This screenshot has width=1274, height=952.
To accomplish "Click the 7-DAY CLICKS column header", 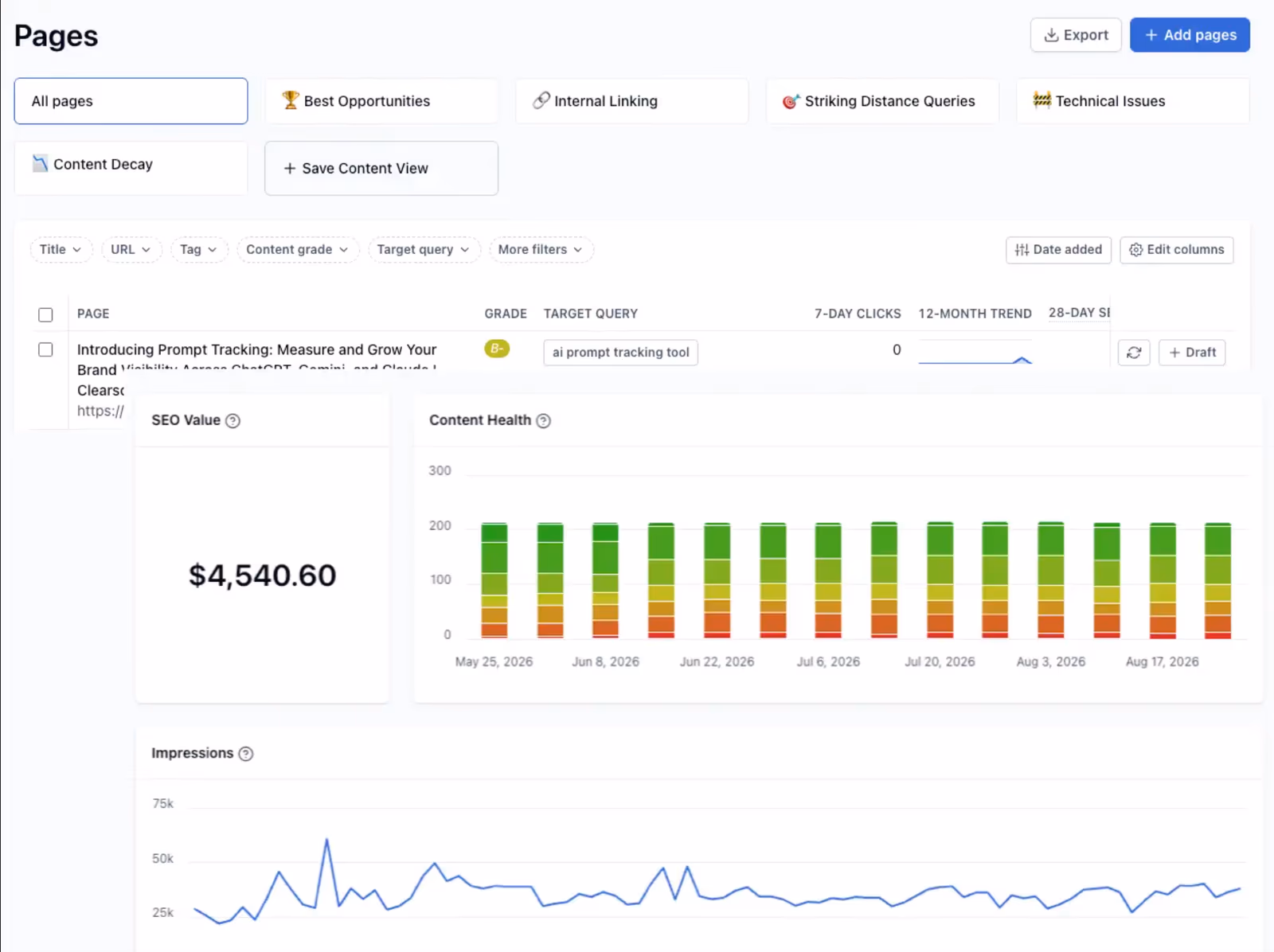I will pos(858,314).
